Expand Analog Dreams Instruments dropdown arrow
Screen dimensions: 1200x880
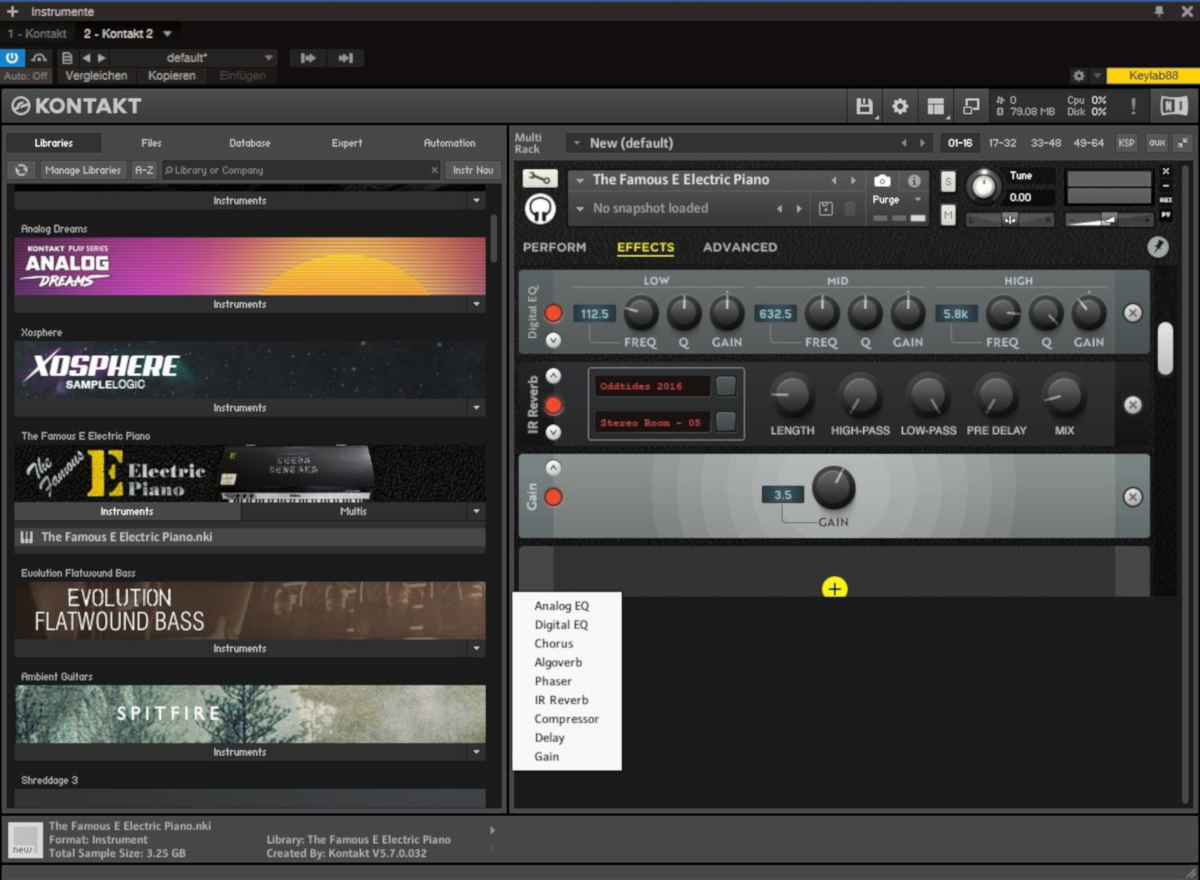pos(476,304)
